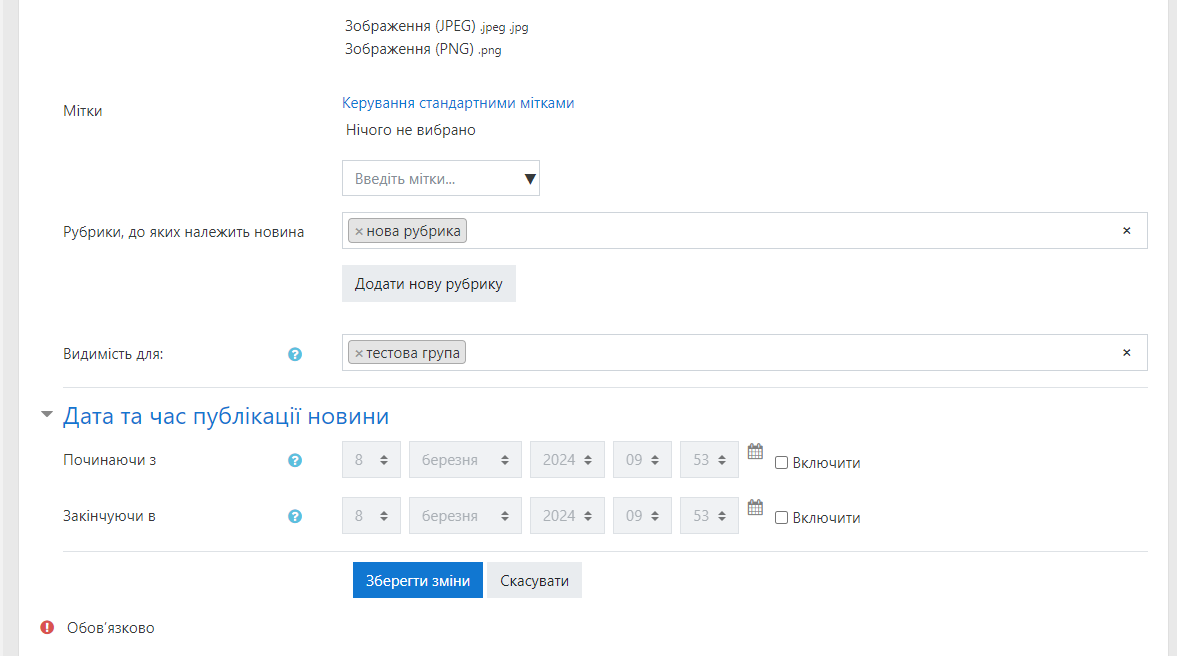Remove the тестова група tag

(x=359, y=354)
